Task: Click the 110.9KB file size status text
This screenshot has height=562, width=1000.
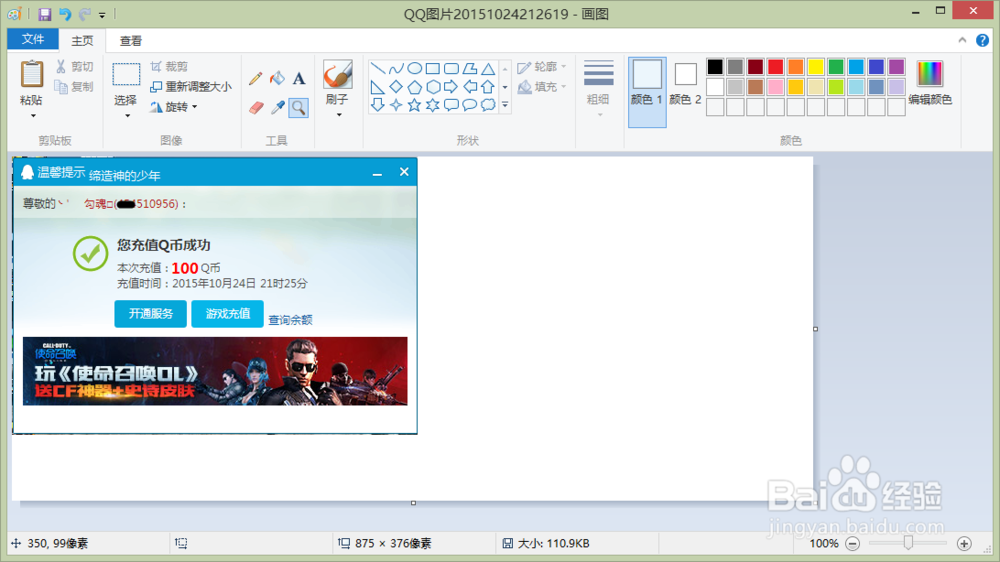Action: click(x=554, y=544)
